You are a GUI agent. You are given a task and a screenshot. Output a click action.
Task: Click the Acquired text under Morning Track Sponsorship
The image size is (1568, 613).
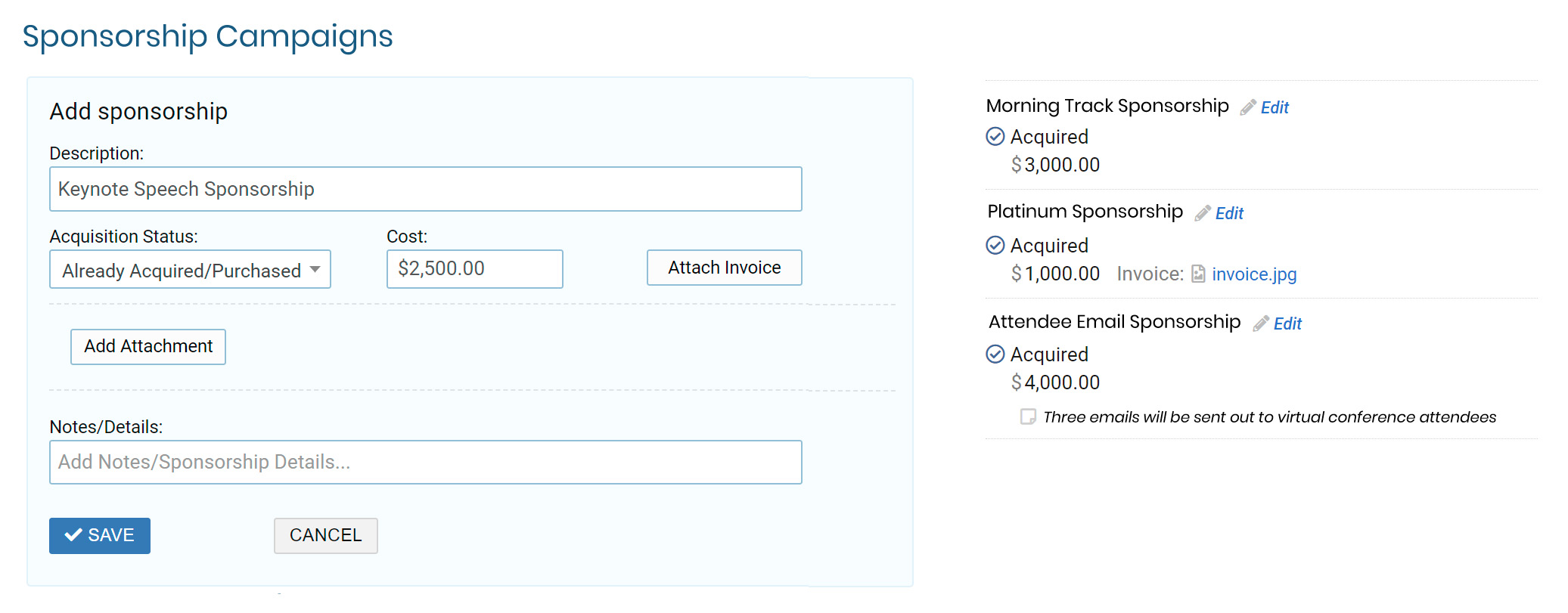click(1049, 137)
